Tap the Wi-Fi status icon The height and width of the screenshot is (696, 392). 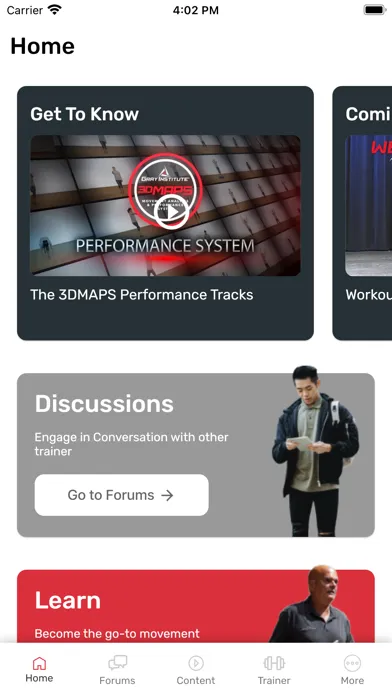[55, 10]
